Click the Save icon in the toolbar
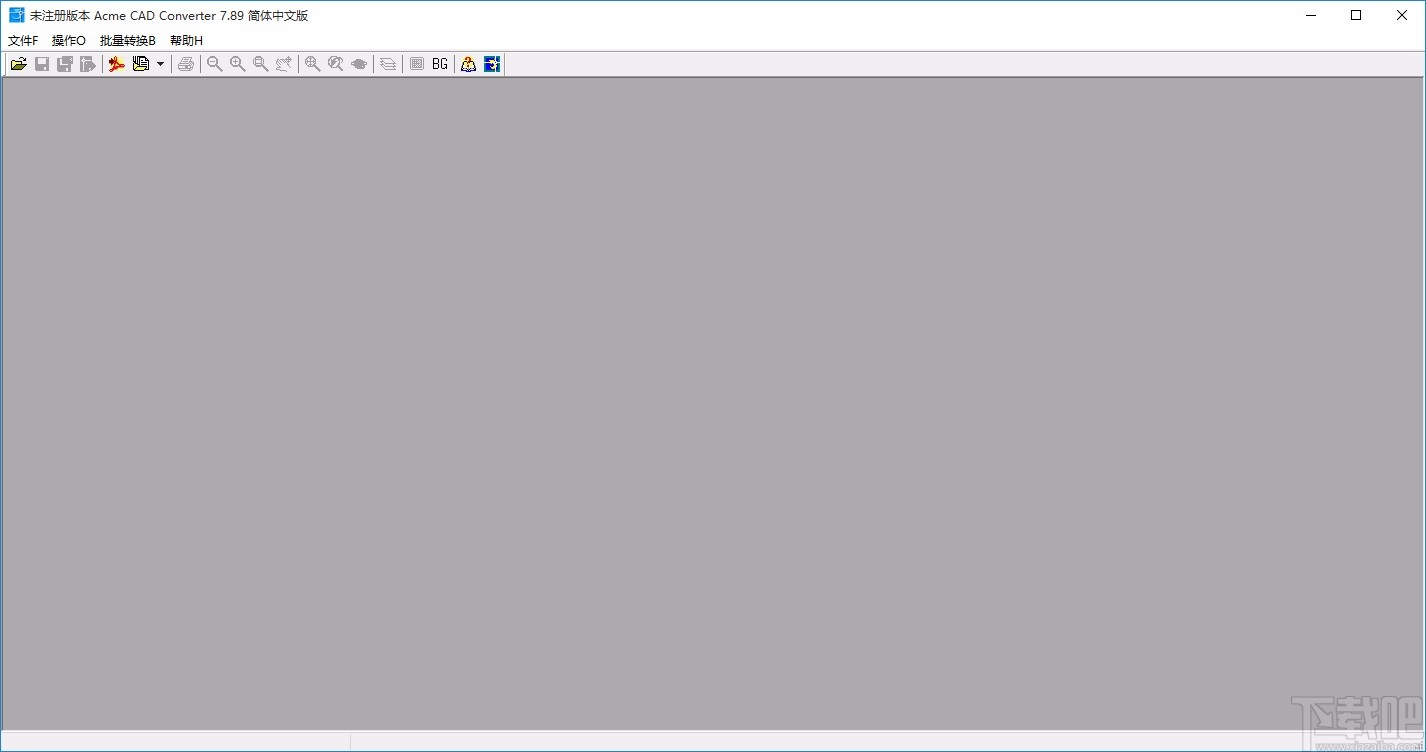 [x=42, y=63]
